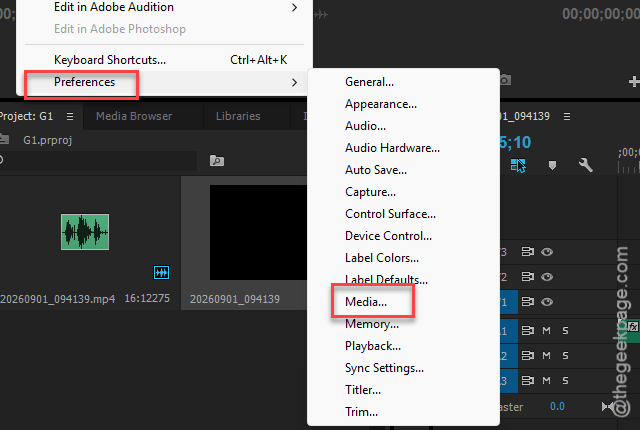The height and width of the screenshot is (430, 640).
Task: Toggle sync lock on A3 track
Action: 527,381
